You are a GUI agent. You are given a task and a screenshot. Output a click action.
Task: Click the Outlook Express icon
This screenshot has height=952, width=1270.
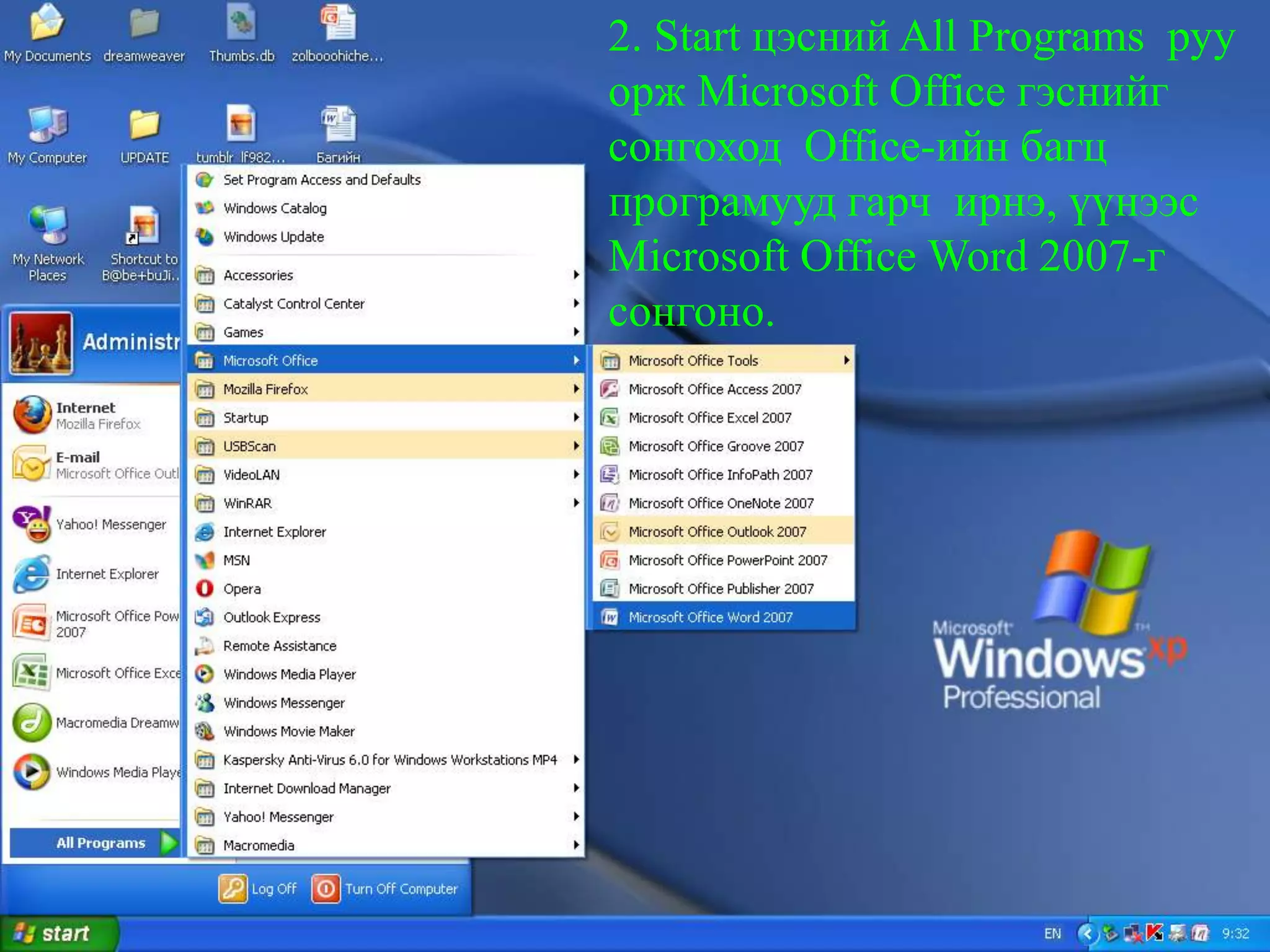(x=205, y=617)
